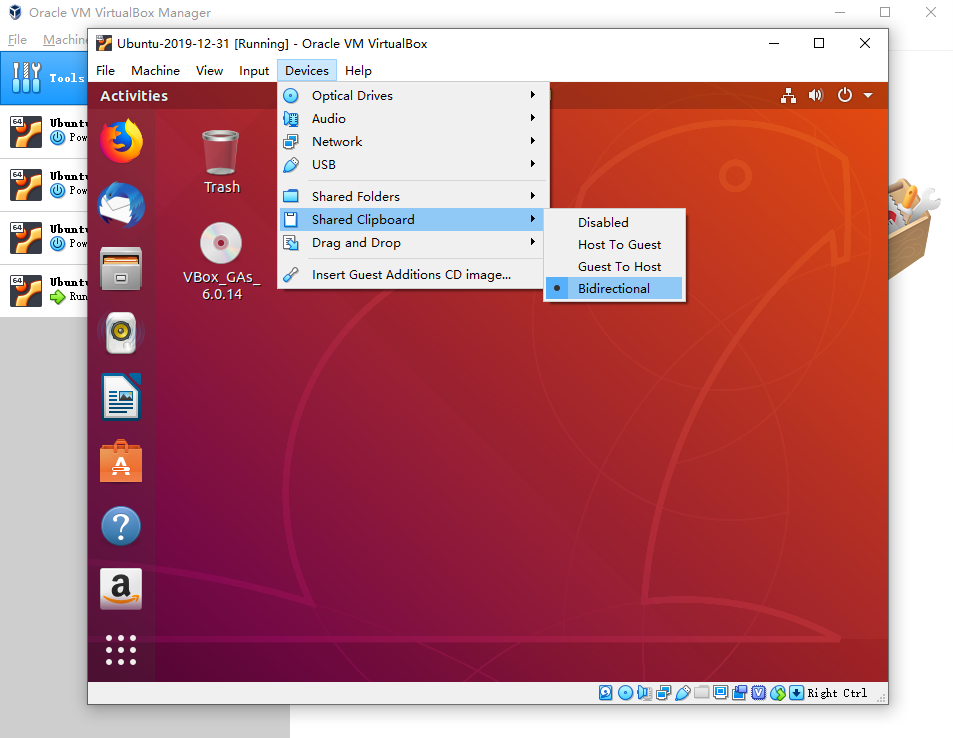The height and width of the screenshot is (738, 953).
Task: Click Ubuntu top bar power icon
Action: tap(845, 95)
